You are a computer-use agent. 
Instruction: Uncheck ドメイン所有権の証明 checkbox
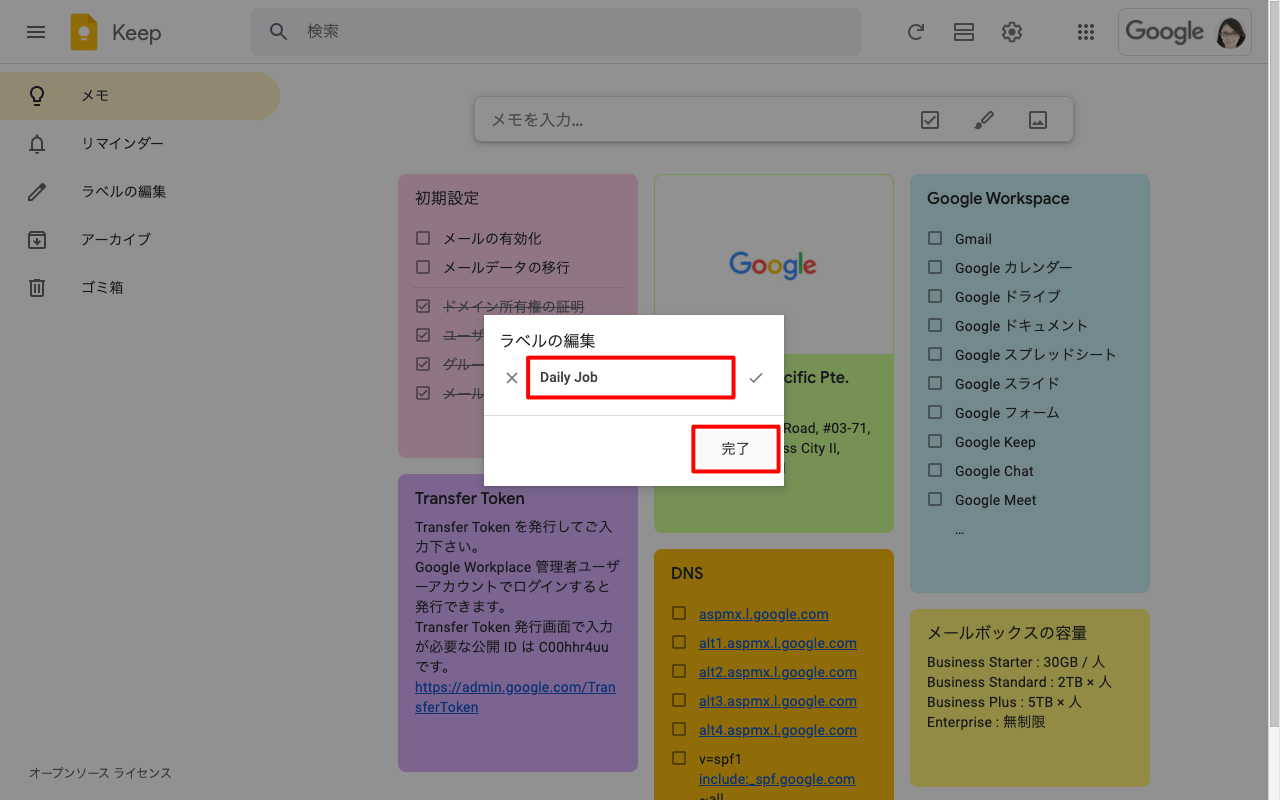click(x=423, y=306)
